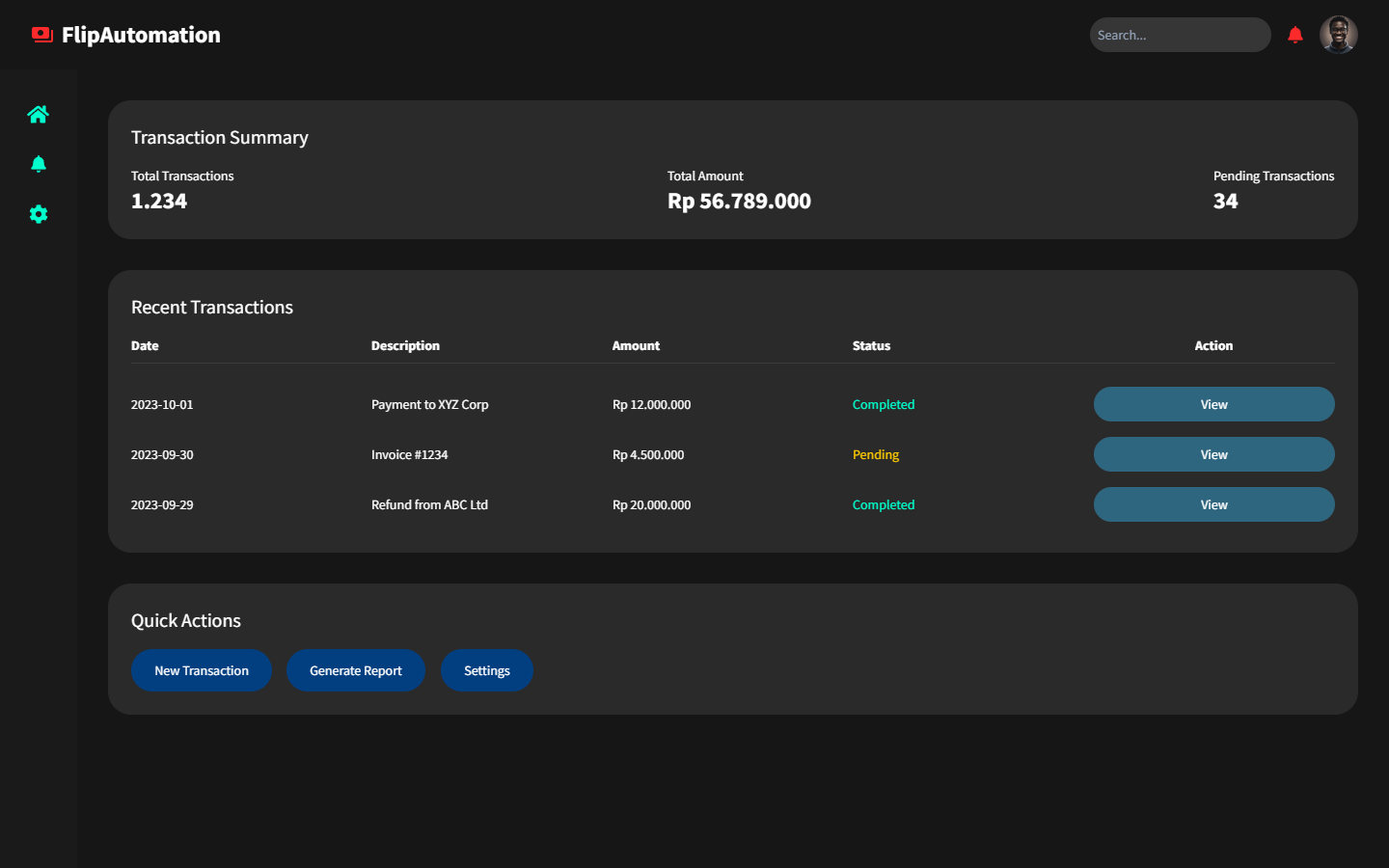The height and width of the screenshot is (868, 1389).
Task: Select the Notifications bell in the sidebar
Action: pos(39,164)
